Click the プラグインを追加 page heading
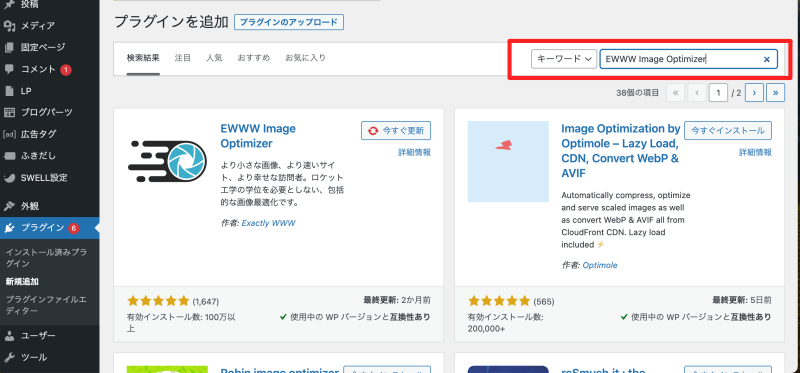This screenshot has height=373, width=800. [x=171, y=22]
